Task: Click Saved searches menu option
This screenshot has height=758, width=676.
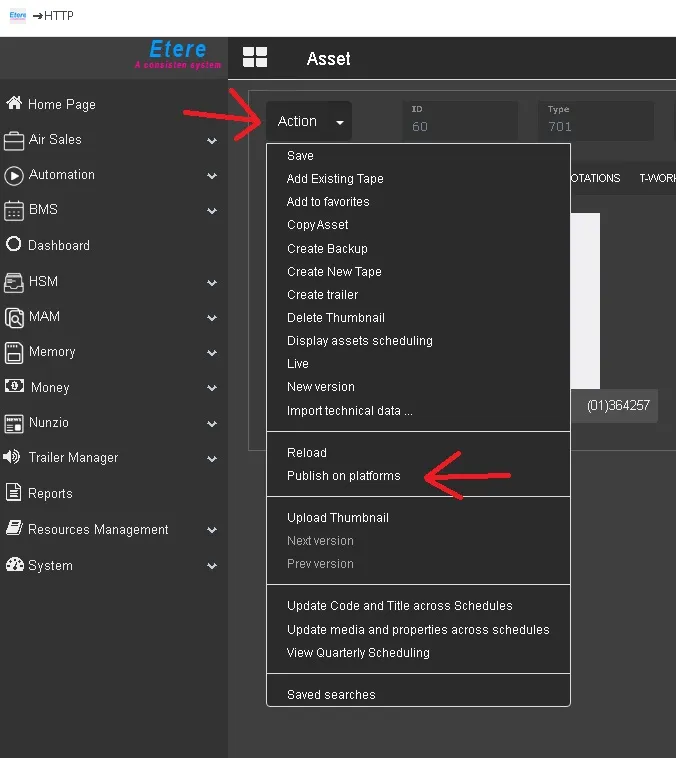Action: point(331,695)
